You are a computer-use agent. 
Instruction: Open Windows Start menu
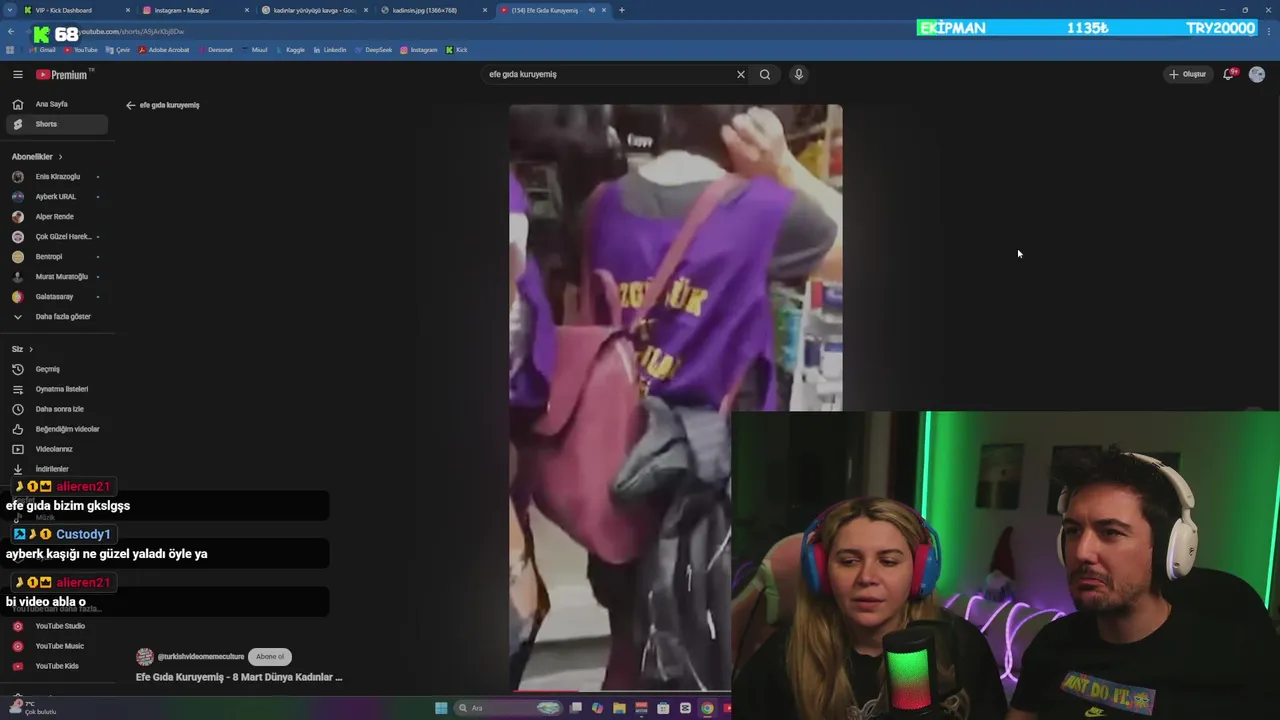pos(441,708)
